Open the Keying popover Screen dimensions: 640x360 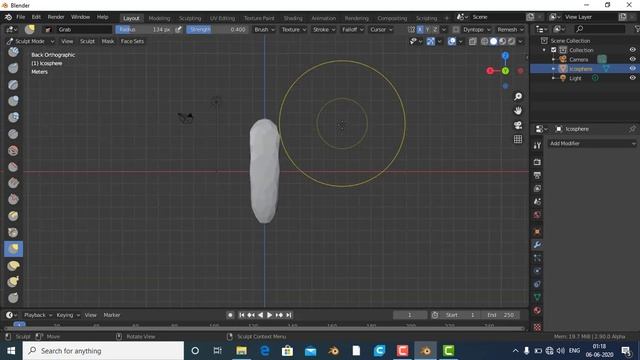pyautogui.click(x=68, y=315)
